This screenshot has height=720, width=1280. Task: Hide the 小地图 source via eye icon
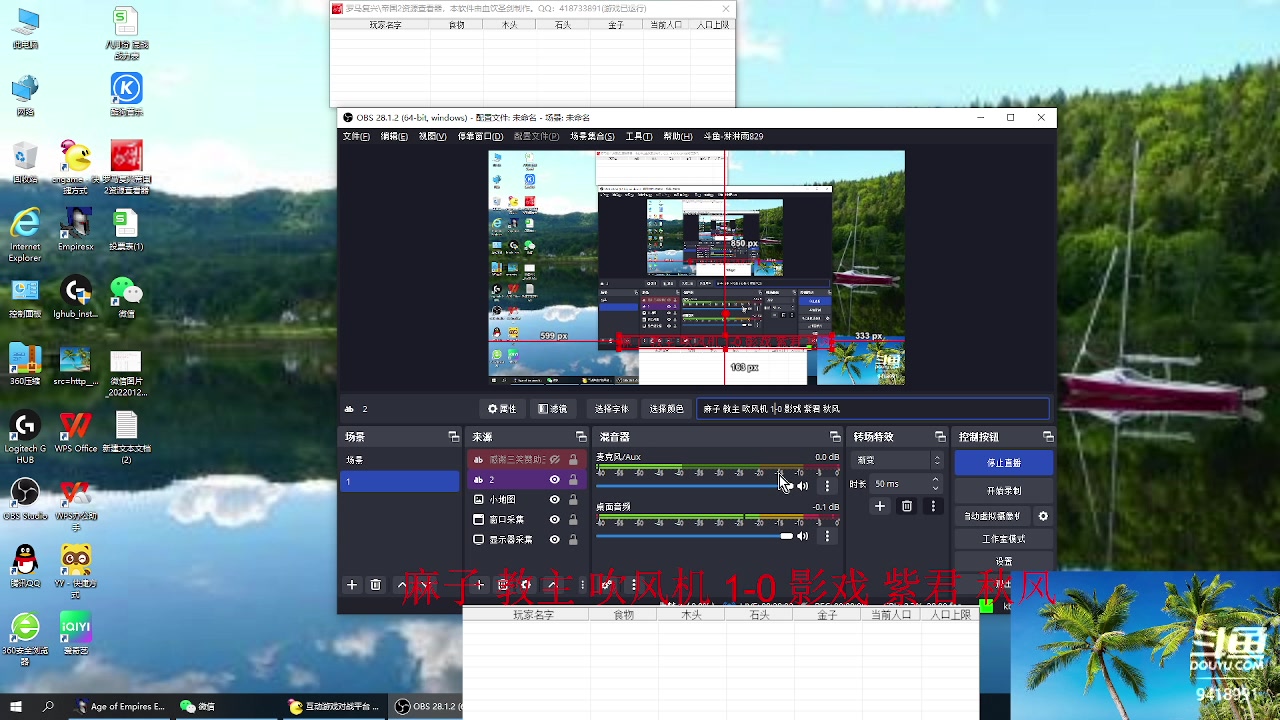(554, 500)
